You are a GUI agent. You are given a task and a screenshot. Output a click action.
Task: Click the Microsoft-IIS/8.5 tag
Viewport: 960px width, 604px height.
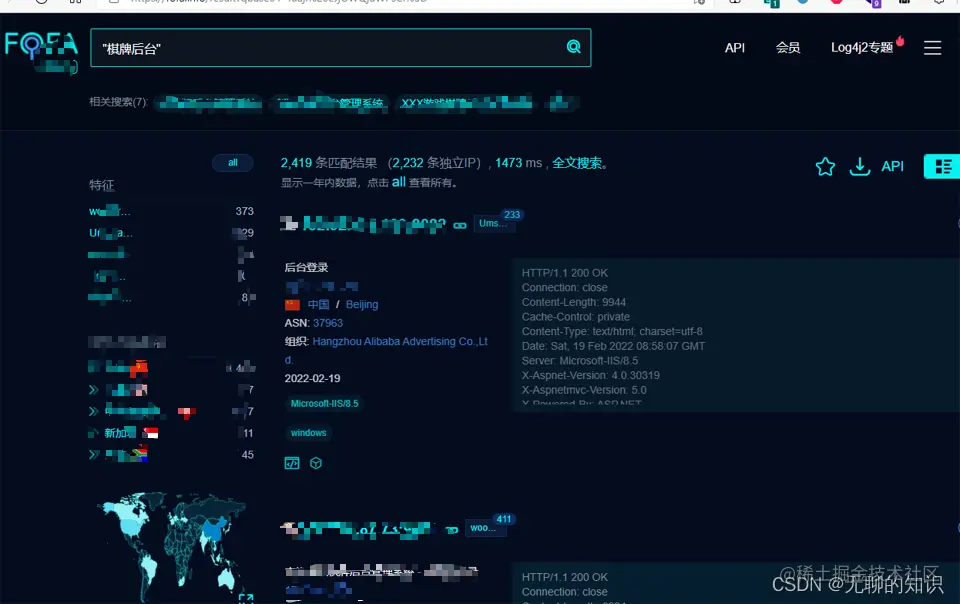(x=324, y=403)
